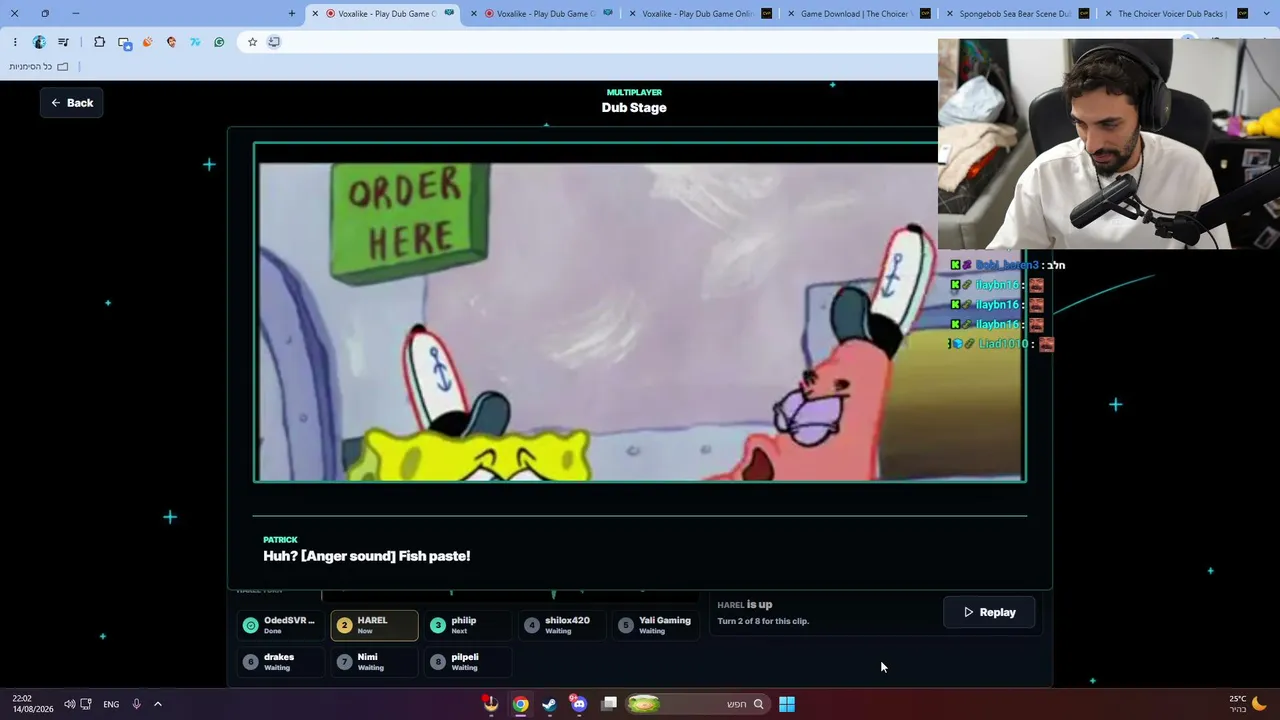Viewport: 1280px width, 720px height.
Task: Show hidden system tray icons
Action: (158, 704)
